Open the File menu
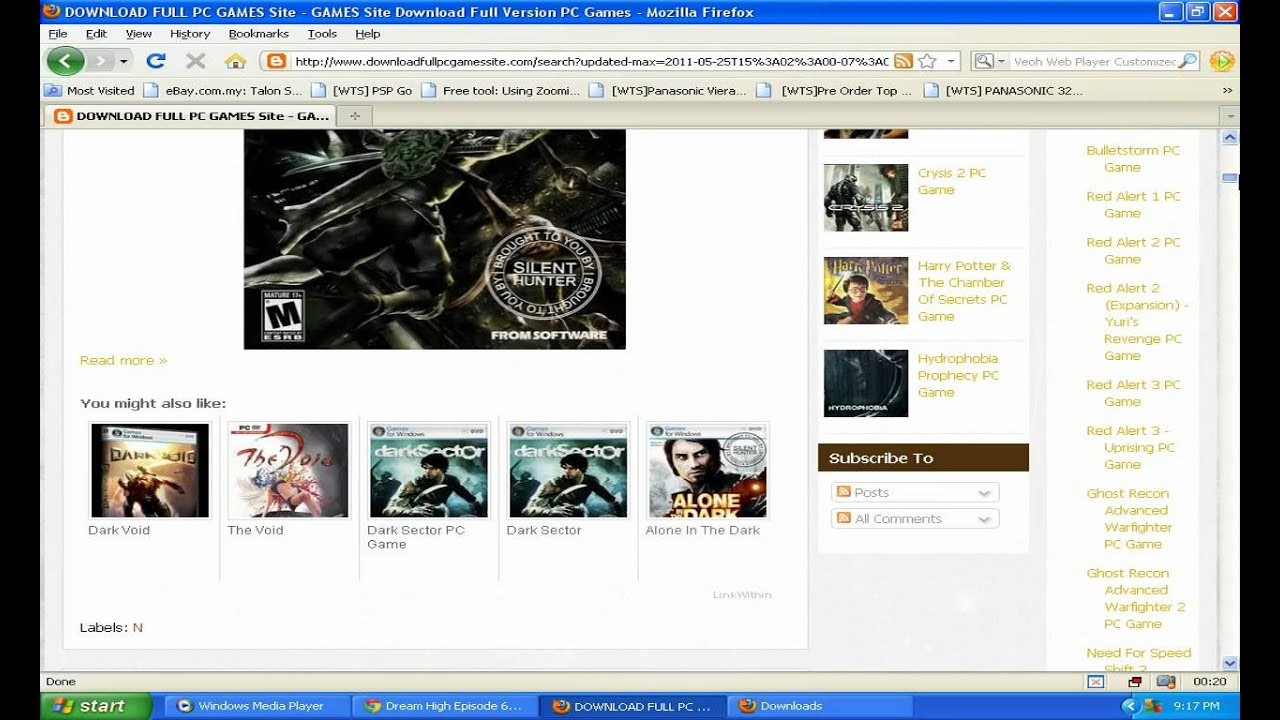The height and width of the screenshot is (720, 1280). pos(58,34)
